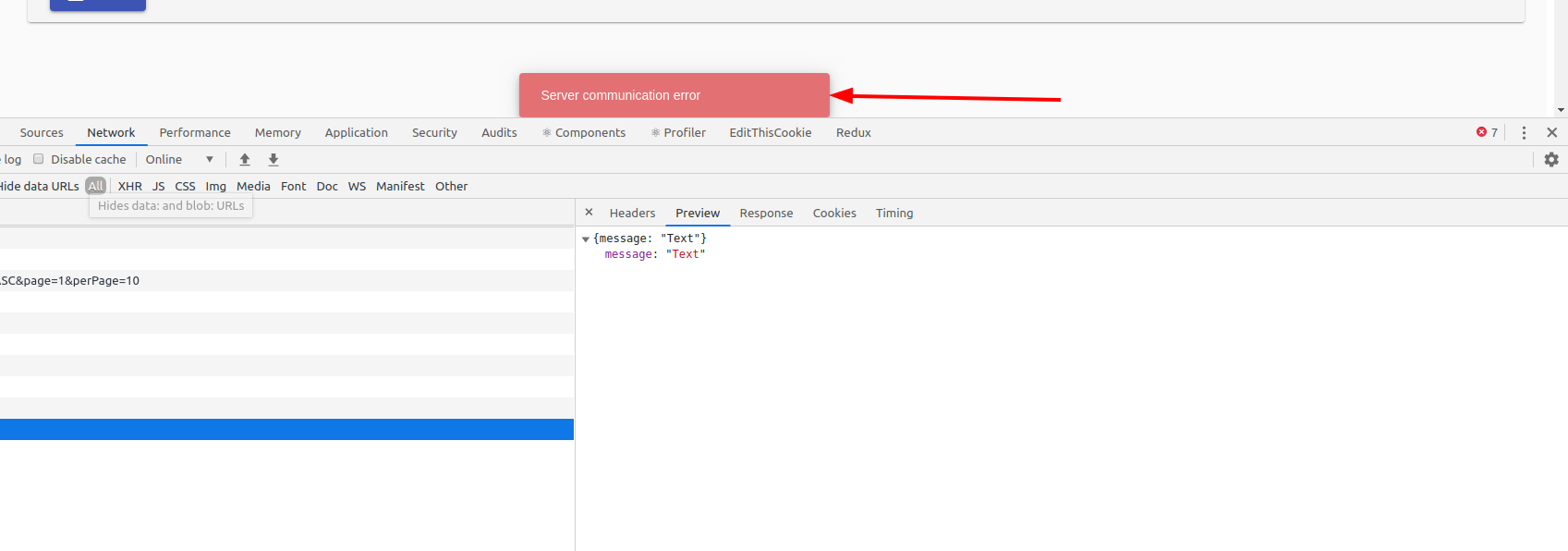Close the DevTools panel
Image resolution: width=1568 pixels, height=551 pixels.
tap(1552, 132)
